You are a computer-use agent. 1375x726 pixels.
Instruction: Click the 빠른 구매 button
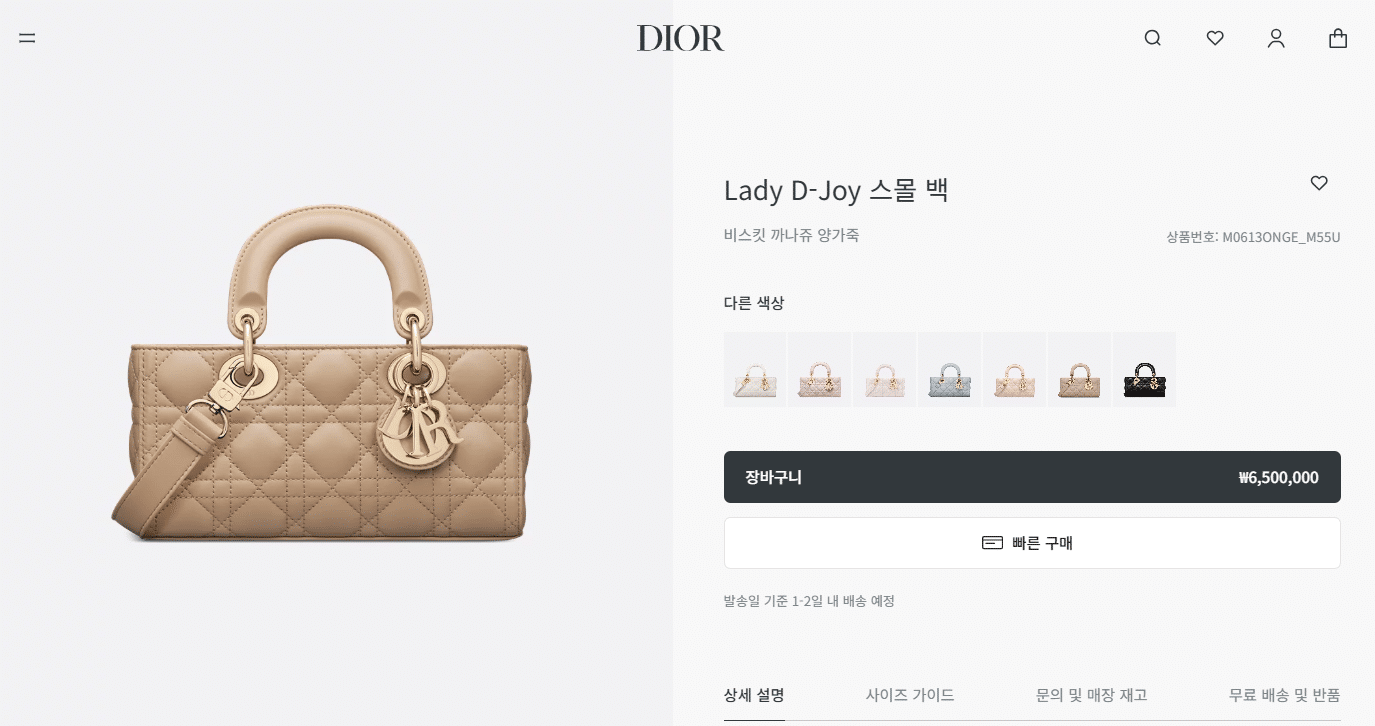(x=1032, y=543)
